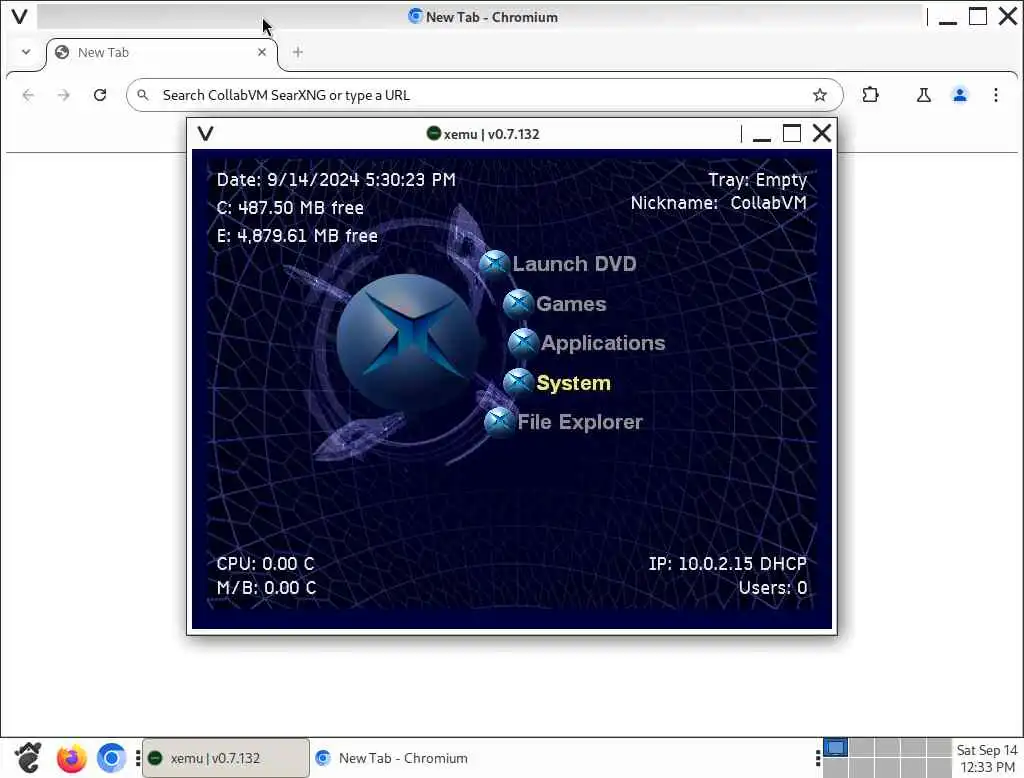Close the Chromium window
Viewport: 1024px width, 778px height.
click(1008, 16)
